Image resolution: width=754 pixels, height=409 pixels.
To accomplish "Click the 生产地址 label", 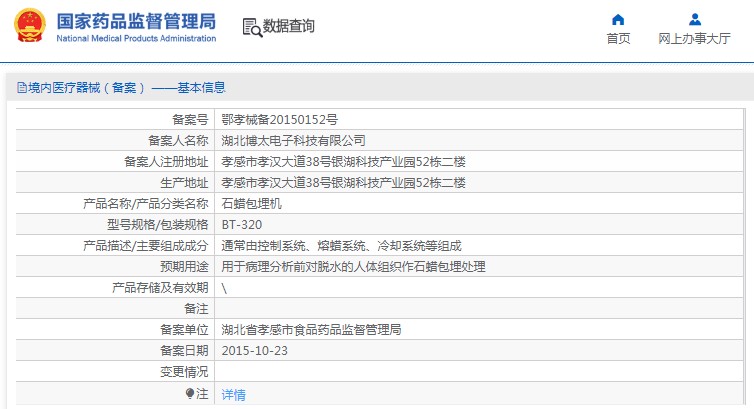I will 185,183.
